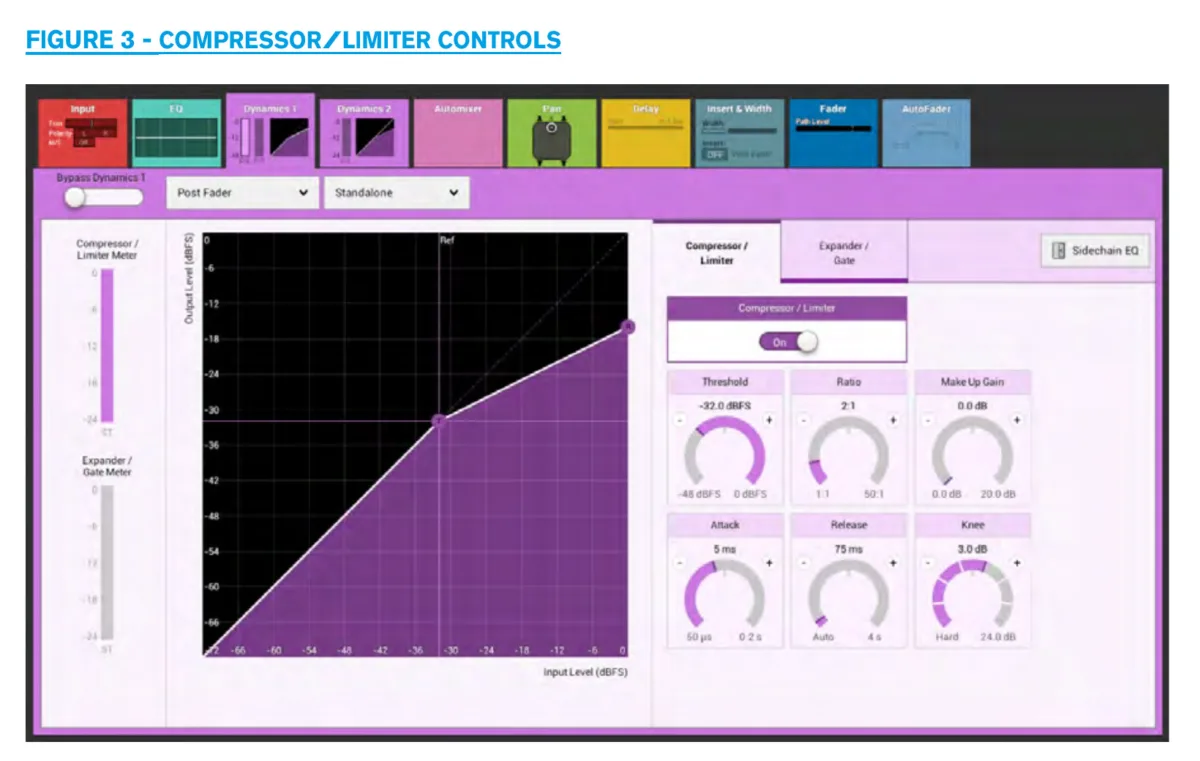This screenshot has height=761, width=1200.
Task: Open the Dynamics 2 tile
Action: point(363,133)
